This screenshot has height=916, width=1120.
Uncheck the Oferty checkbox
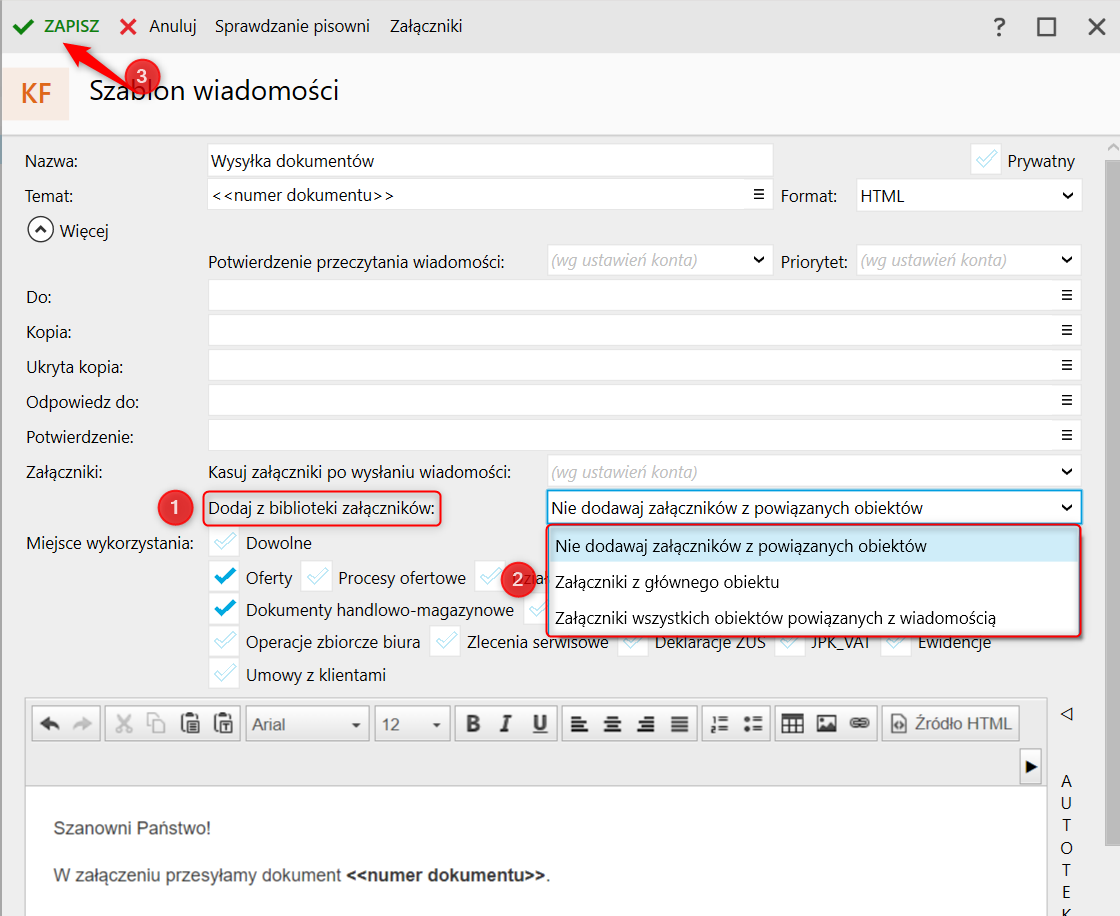[x=225, y=577]
